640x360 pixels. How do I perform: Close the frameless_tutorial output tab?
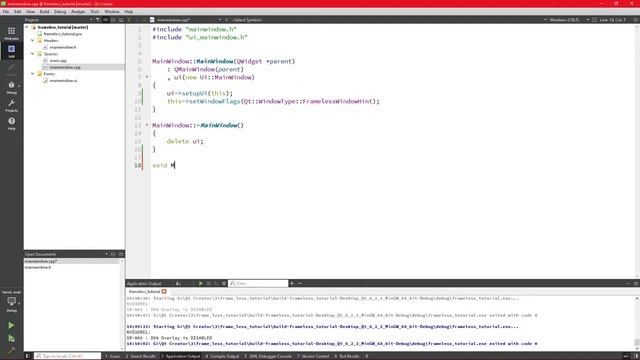(x=164, y=291)
